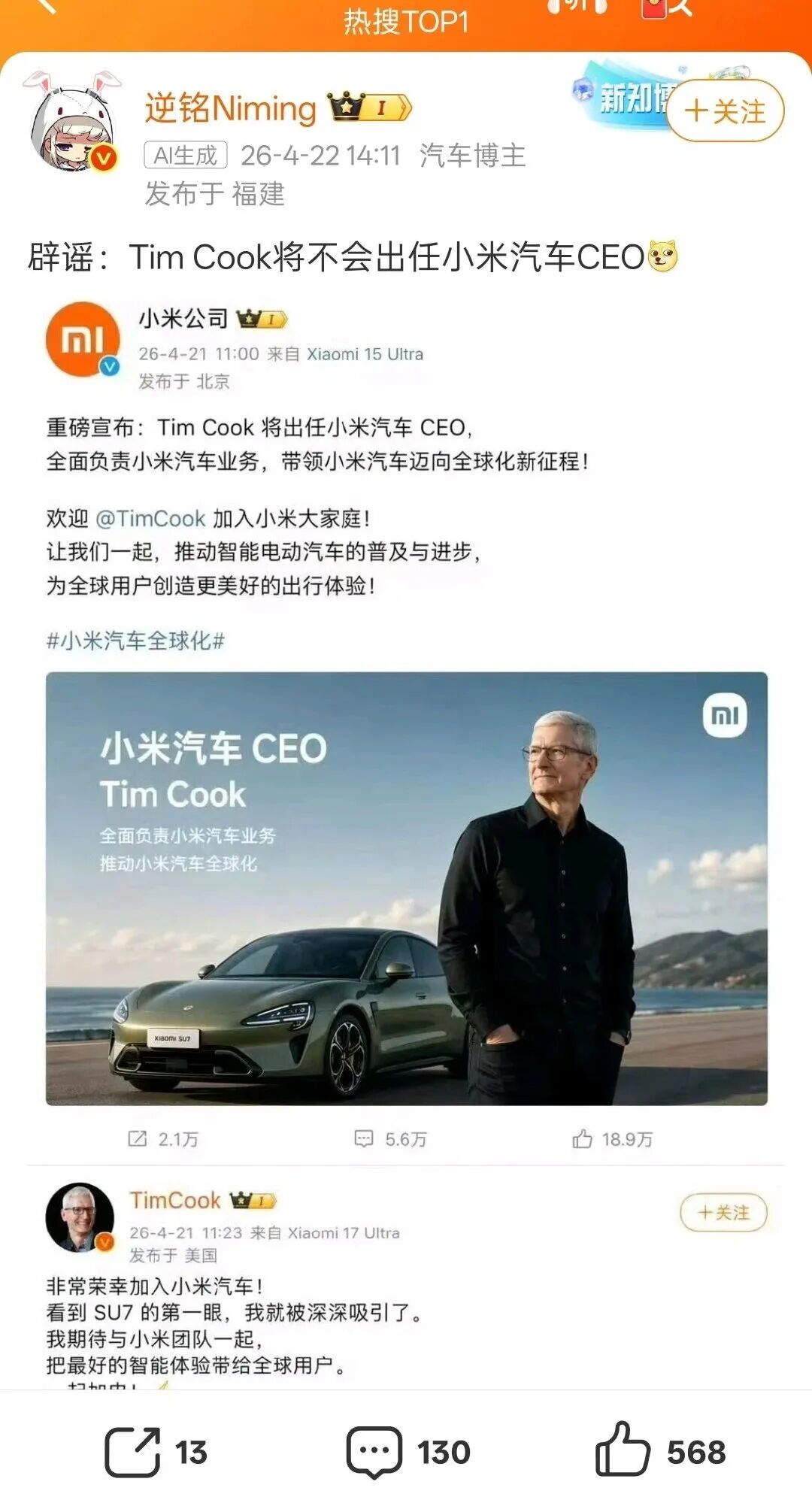Open the 小米公司 Mi logo avatar

[x=83, y=340]
